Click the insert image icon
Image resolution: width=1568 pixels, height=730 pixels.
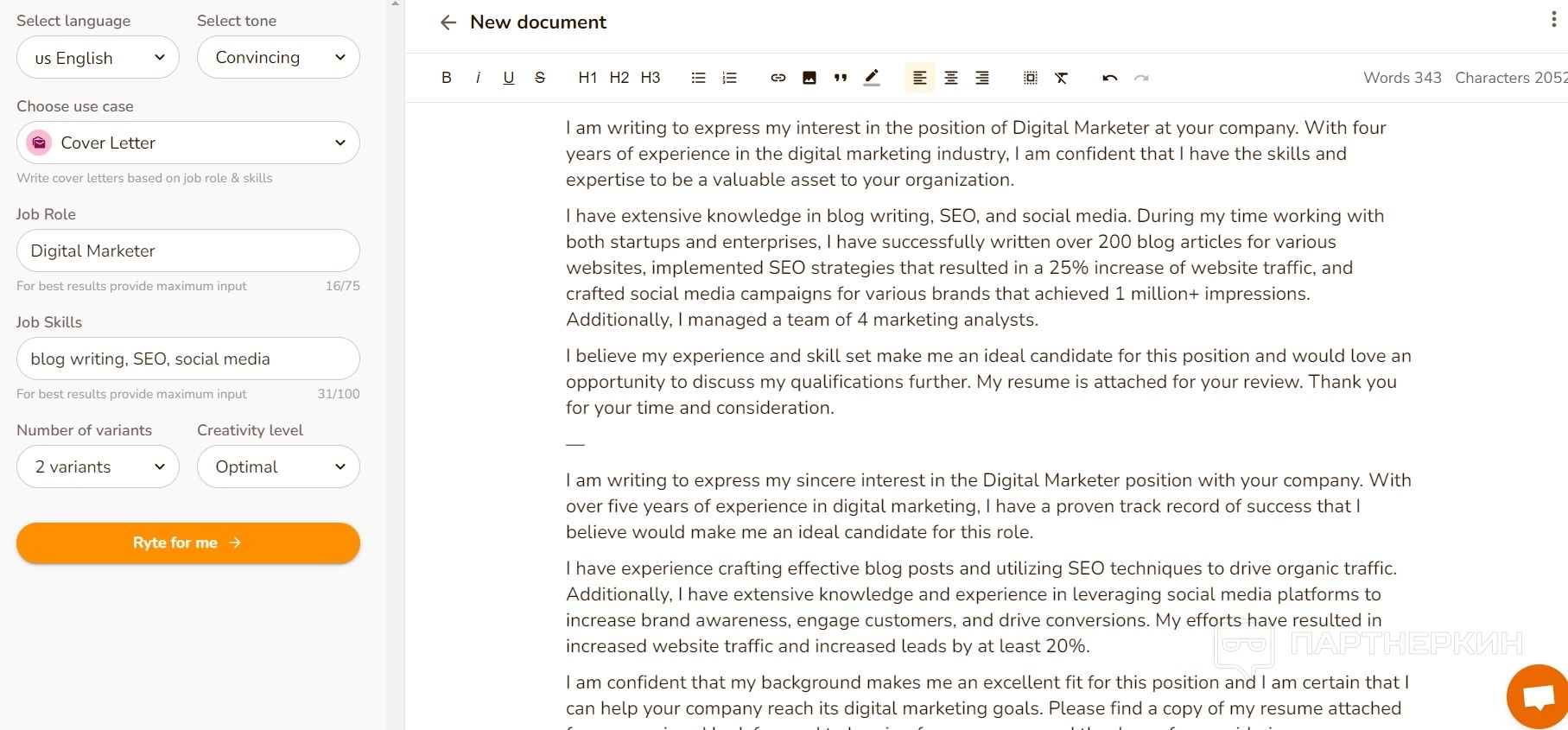pos(809,78)
